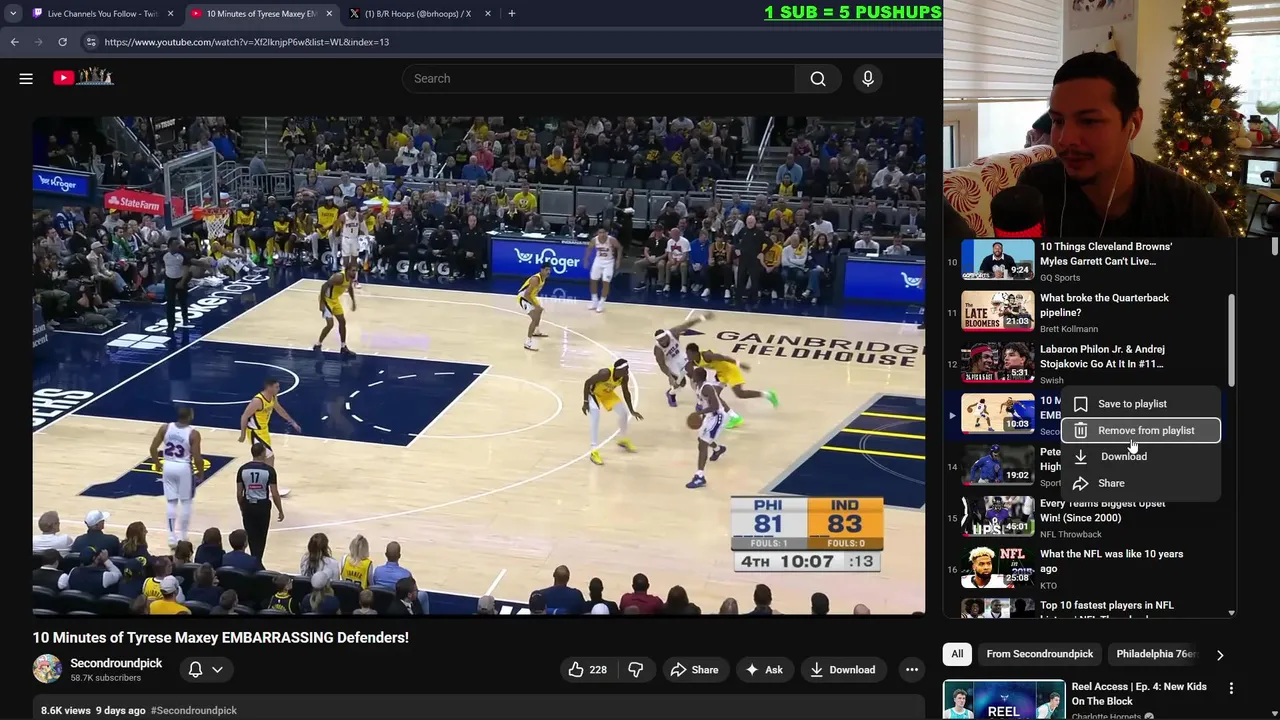Click the browser forward arrow

click(38, 42)
